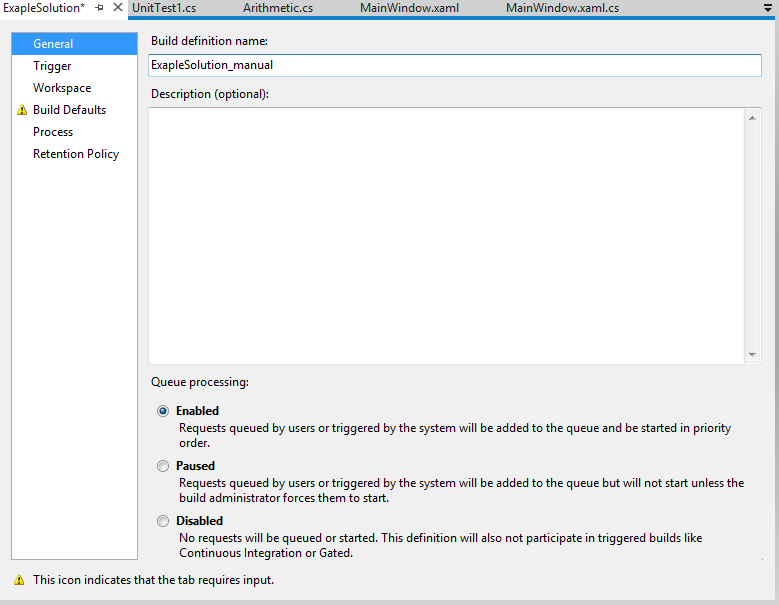Screen dimensions: 779x605
Task: Switch to the UnitTest1.cs tab
Action: click(164, 8)
